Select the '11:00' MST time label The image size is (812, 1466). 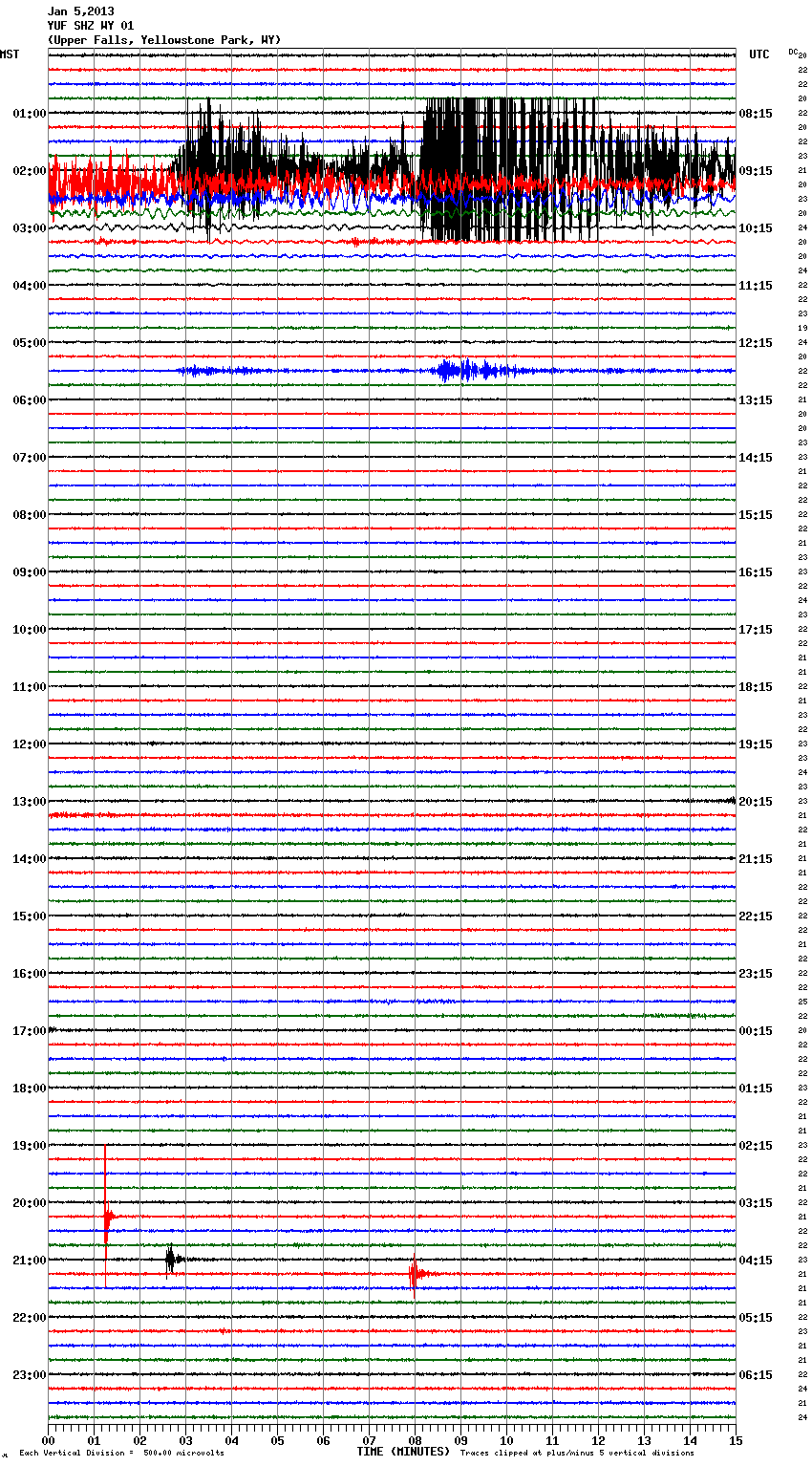pyautogui.click(x=30, y=687)
